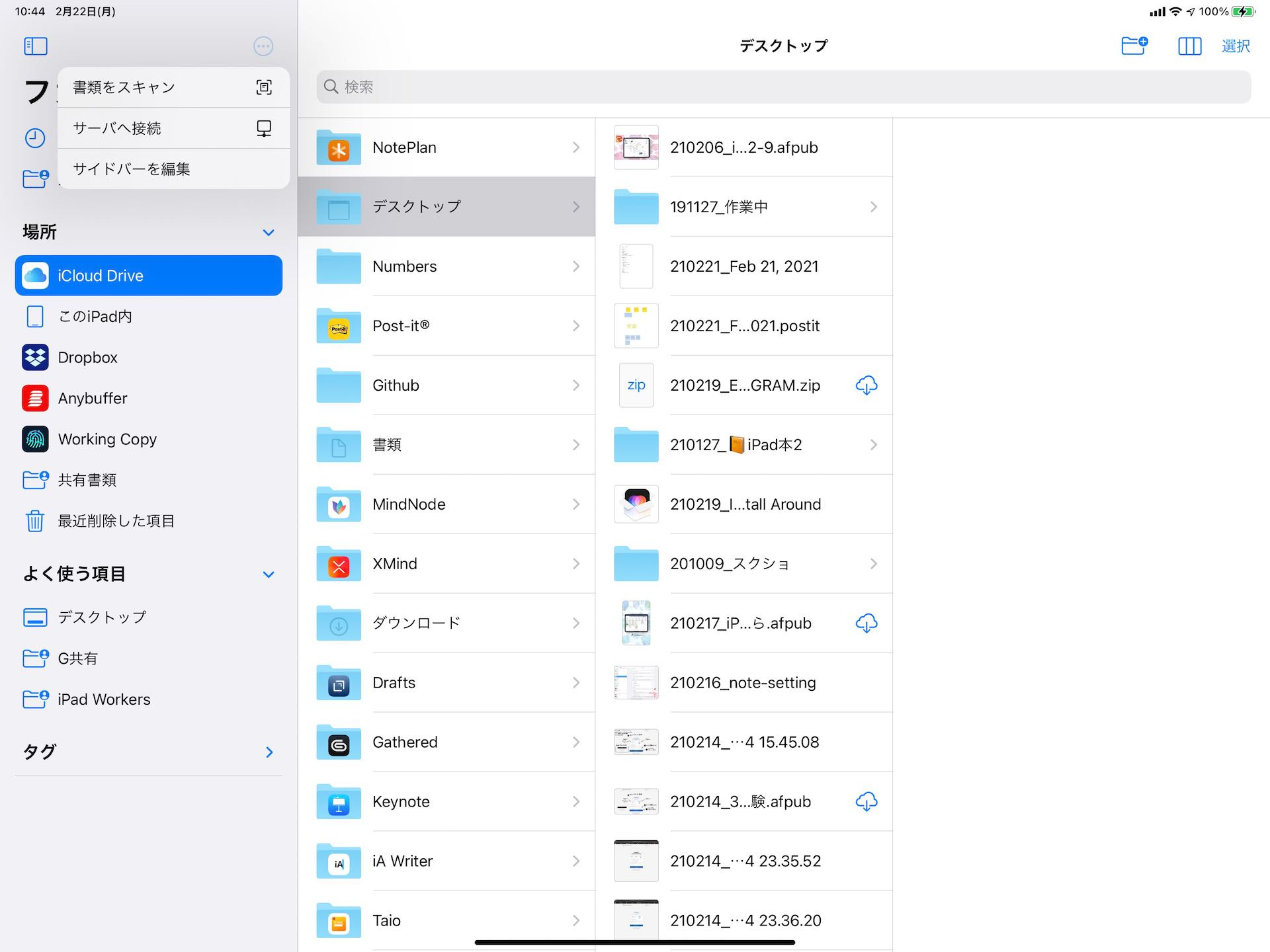Viewport: 1270px width, 952px height.
Task: Open the Dropbox location icon
Action: point(35,358)
